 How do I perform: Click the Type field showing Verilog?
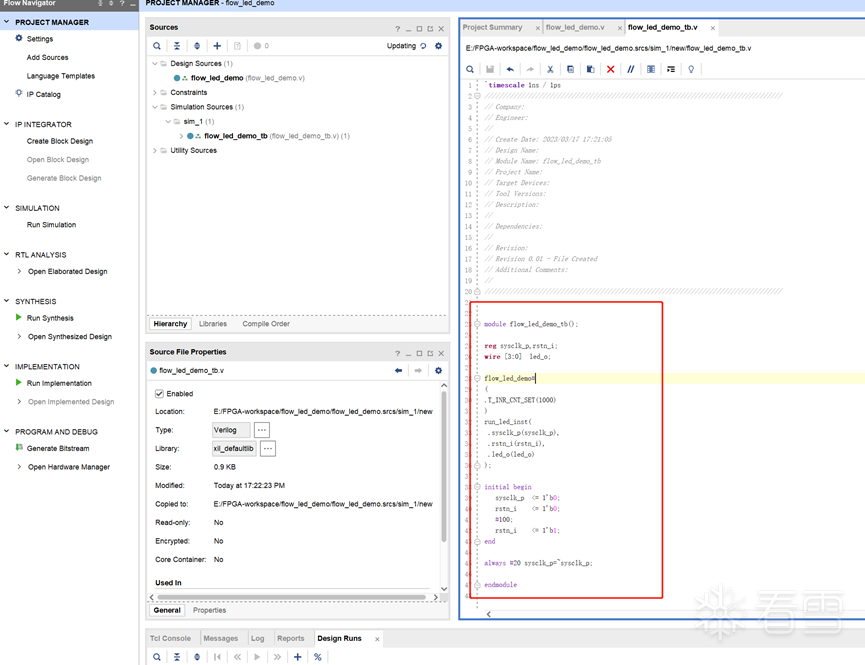click(x=231, y=430)
